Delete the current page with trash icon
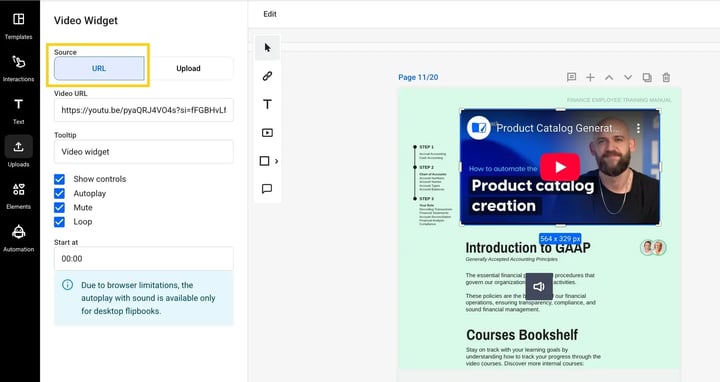 coord(666,77)
